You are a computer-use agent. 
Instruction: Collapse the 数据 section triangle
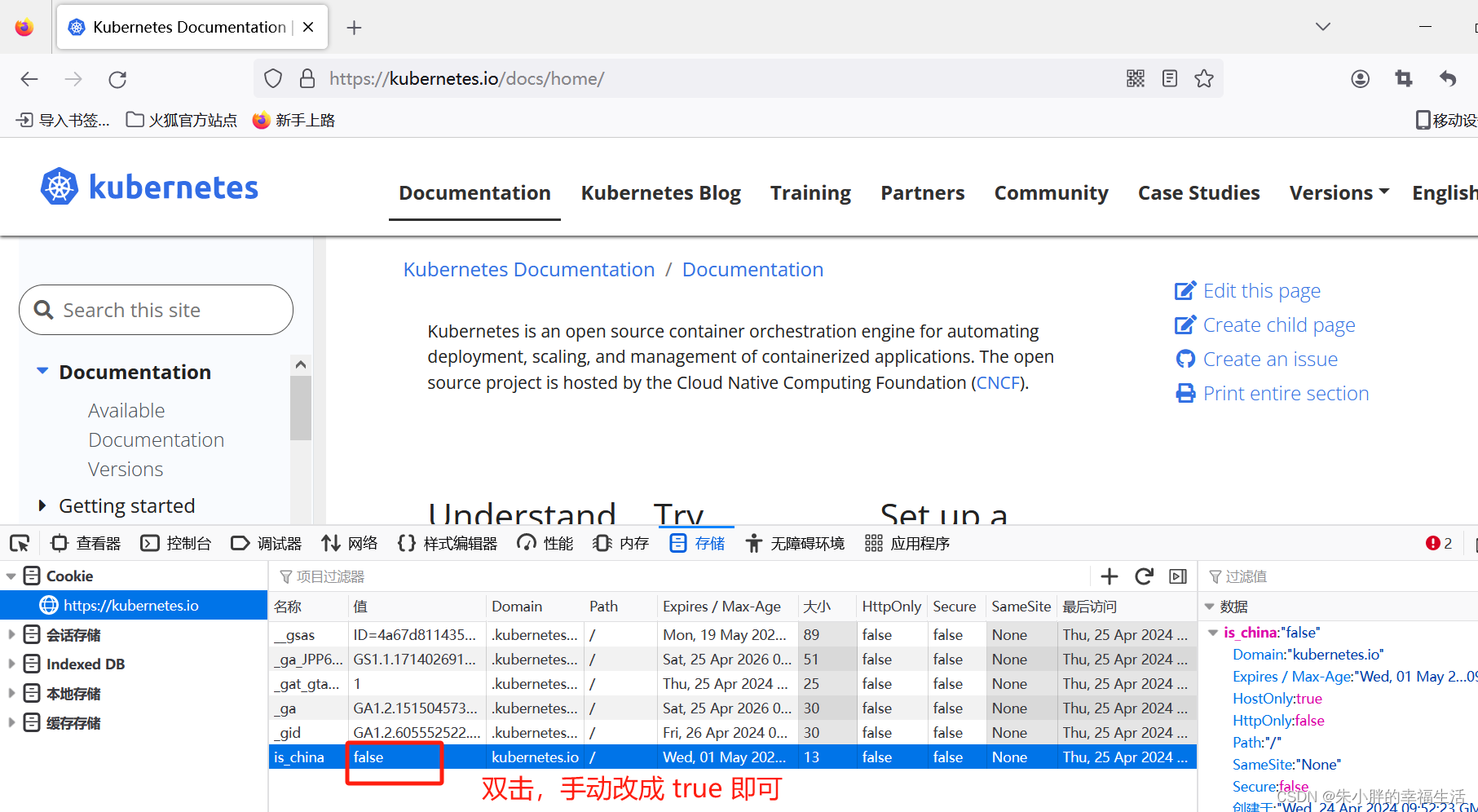[x=1210, y=607]
